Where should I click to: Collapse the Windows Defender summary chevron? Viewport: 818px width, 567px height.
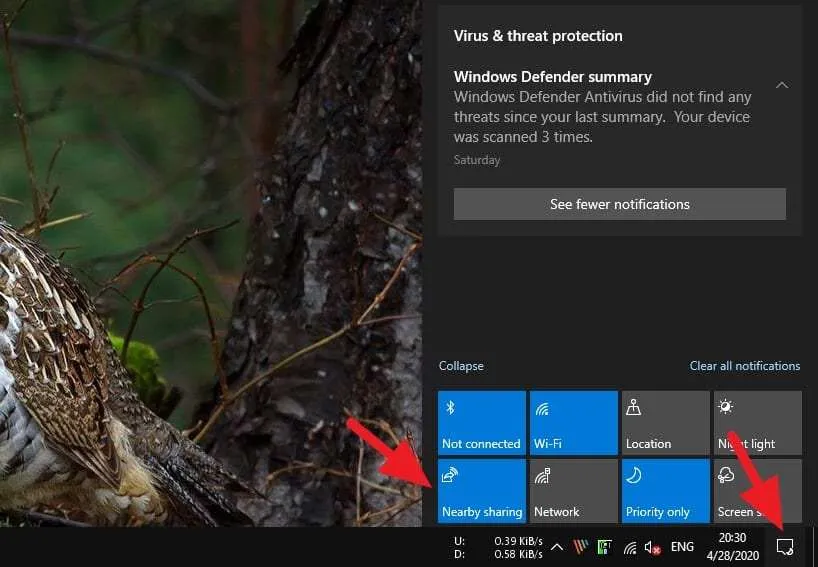click(782, 85)
